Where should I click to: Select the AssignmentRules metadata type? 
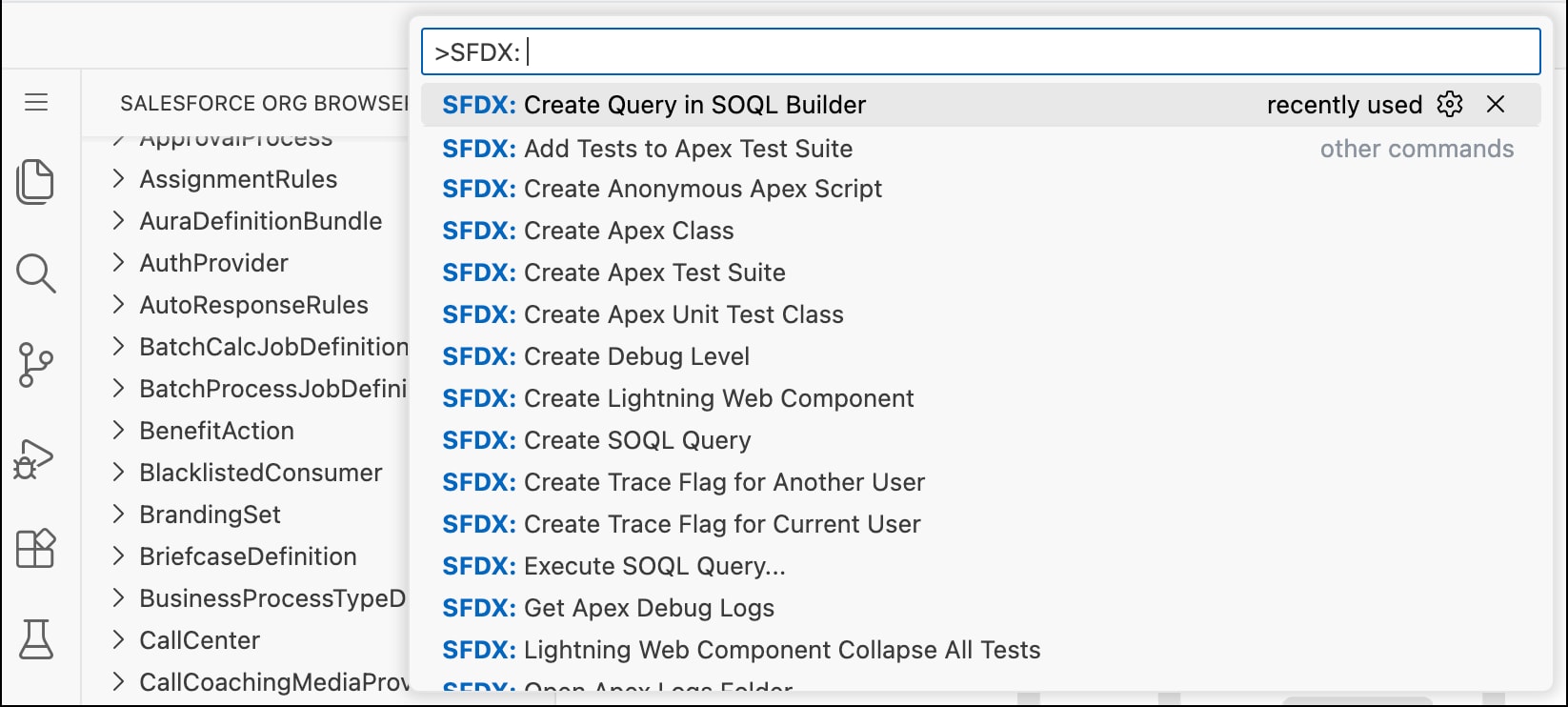click(x=238, y=179)
